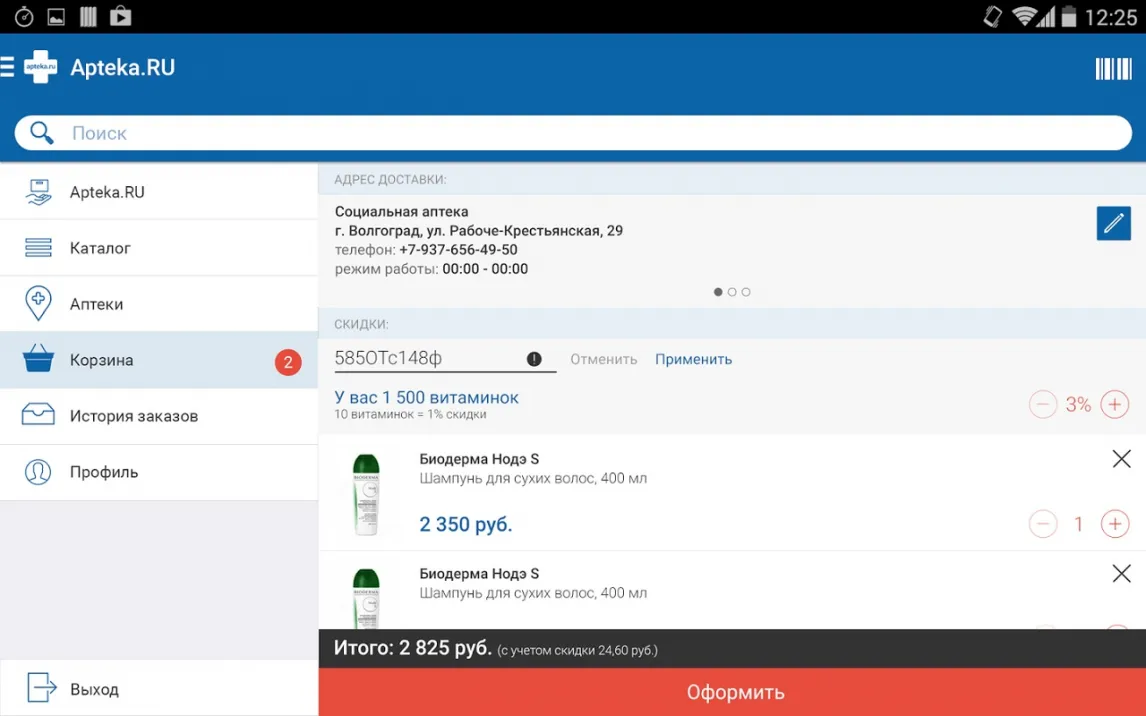The image size is (1146, 716).
Task: Click Применить to apply promo code
Action: (x=693, y=359)
